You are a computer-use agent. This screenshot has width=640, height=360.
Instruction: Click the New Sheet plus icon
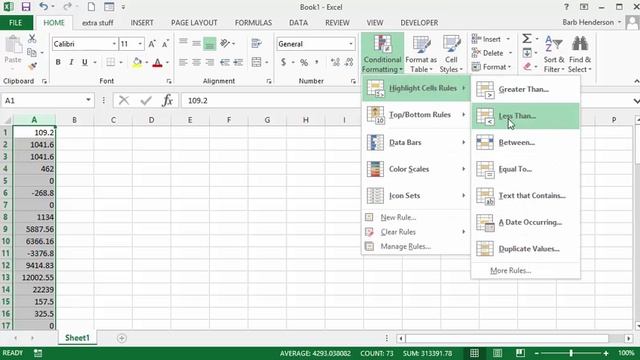tap(121, 338)
